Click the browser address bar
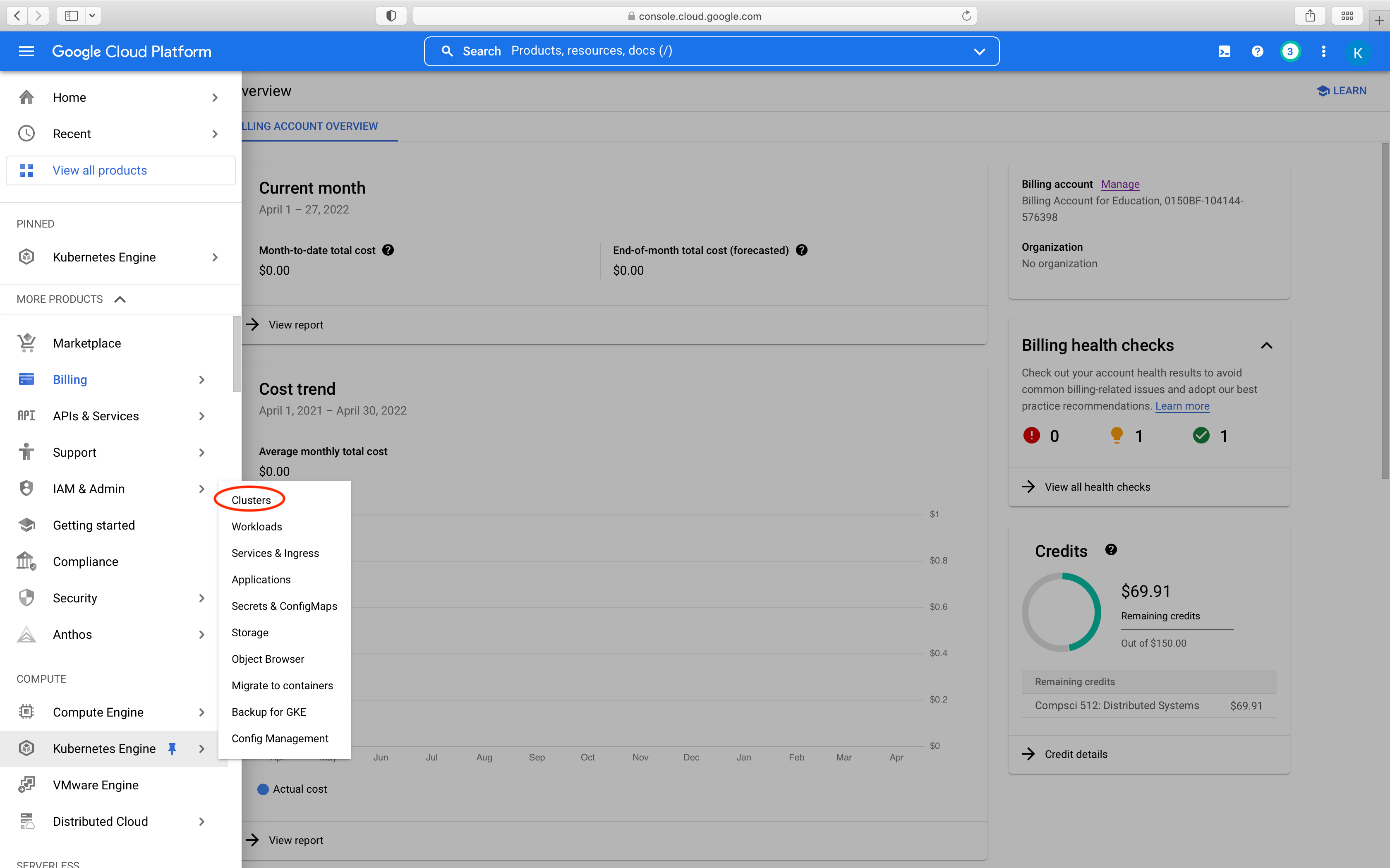Screen dimensions: 1390x868 (x=695, y=16)
